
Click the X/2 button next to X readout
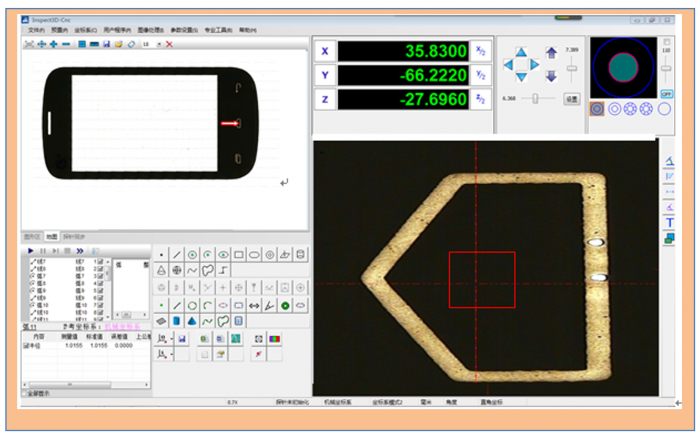pyautogui.click(x=480, y=51)
